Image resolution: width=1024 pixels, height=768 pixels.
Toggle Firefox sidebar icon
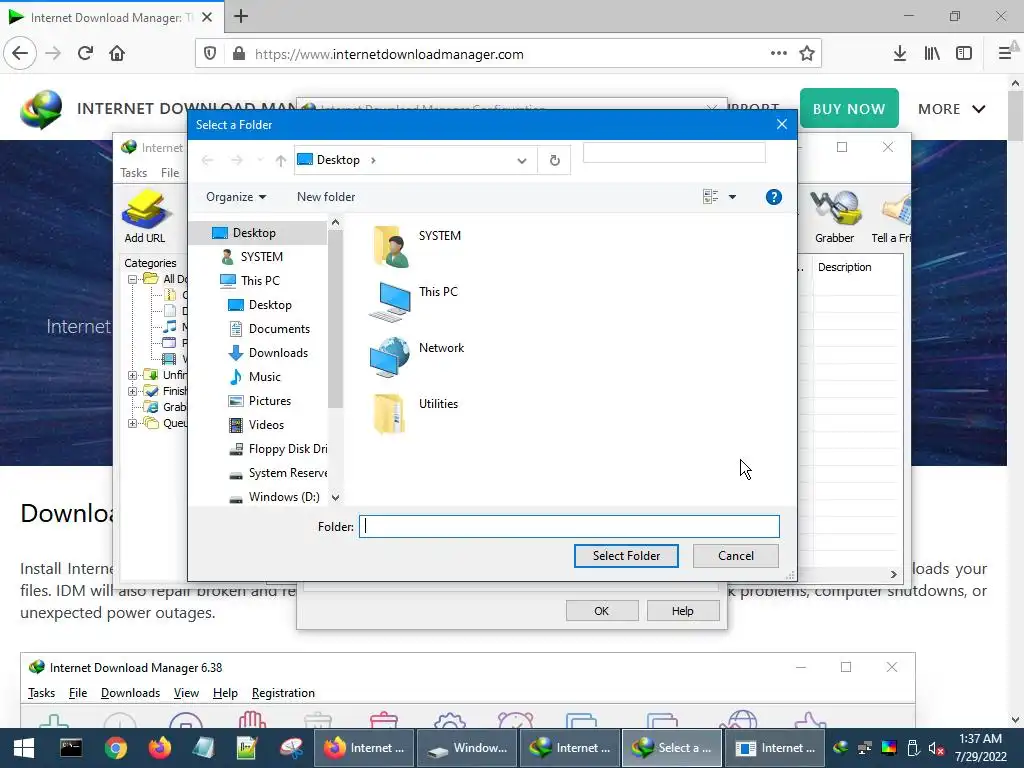[964, 54]
